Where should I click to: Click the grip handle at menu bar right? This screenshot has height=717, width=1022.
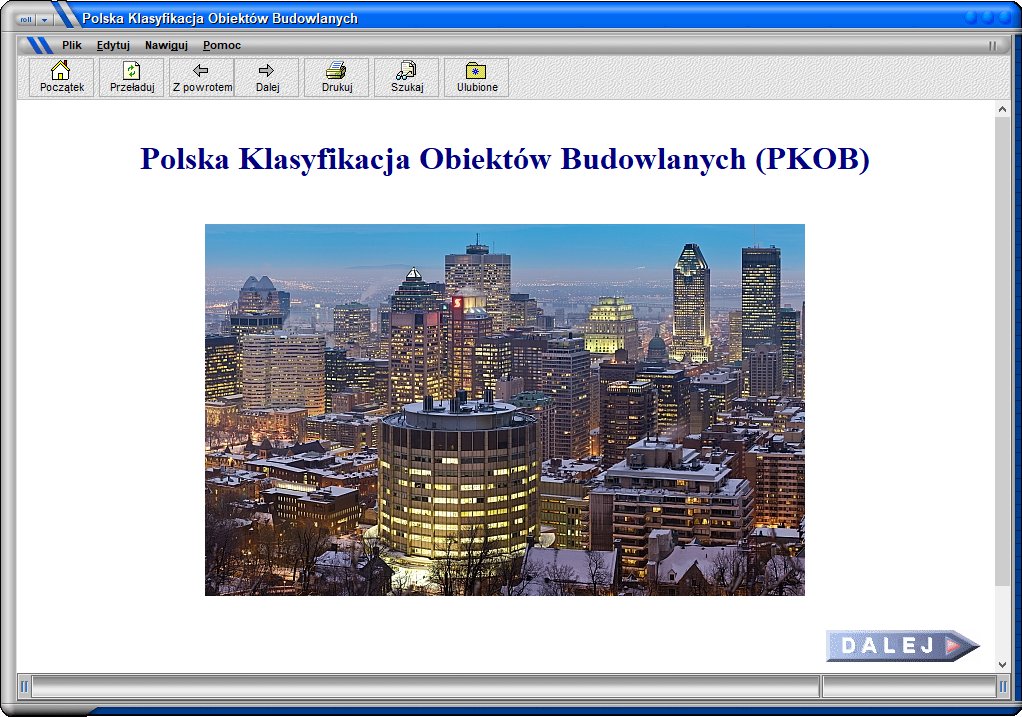(x=993, y=45)
